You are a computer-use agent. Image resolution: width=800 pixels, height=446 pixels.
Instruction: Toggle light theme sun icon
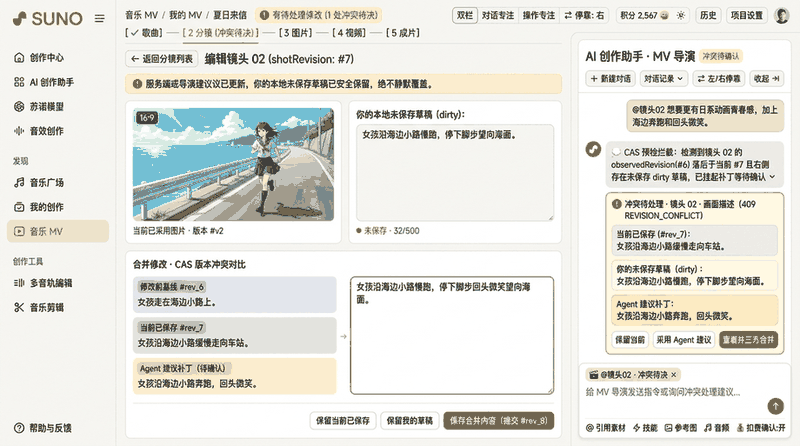point(681,15)
